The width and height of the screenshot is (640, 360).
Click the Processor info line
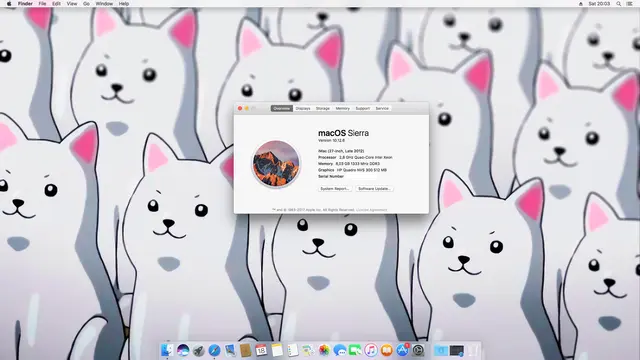point(355,157)
